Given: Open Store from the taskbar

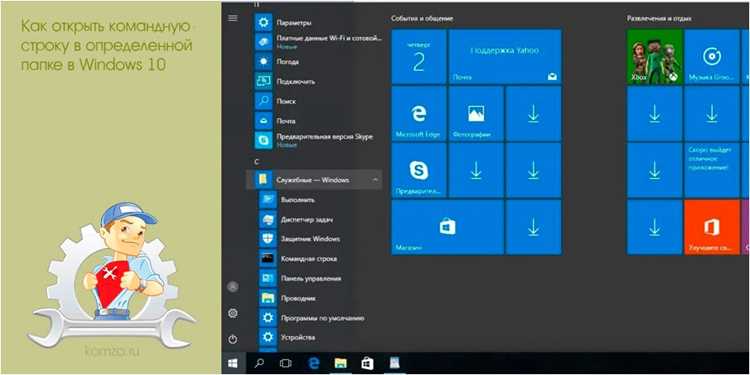Looking at the screenshot, I should coord(367,364).
